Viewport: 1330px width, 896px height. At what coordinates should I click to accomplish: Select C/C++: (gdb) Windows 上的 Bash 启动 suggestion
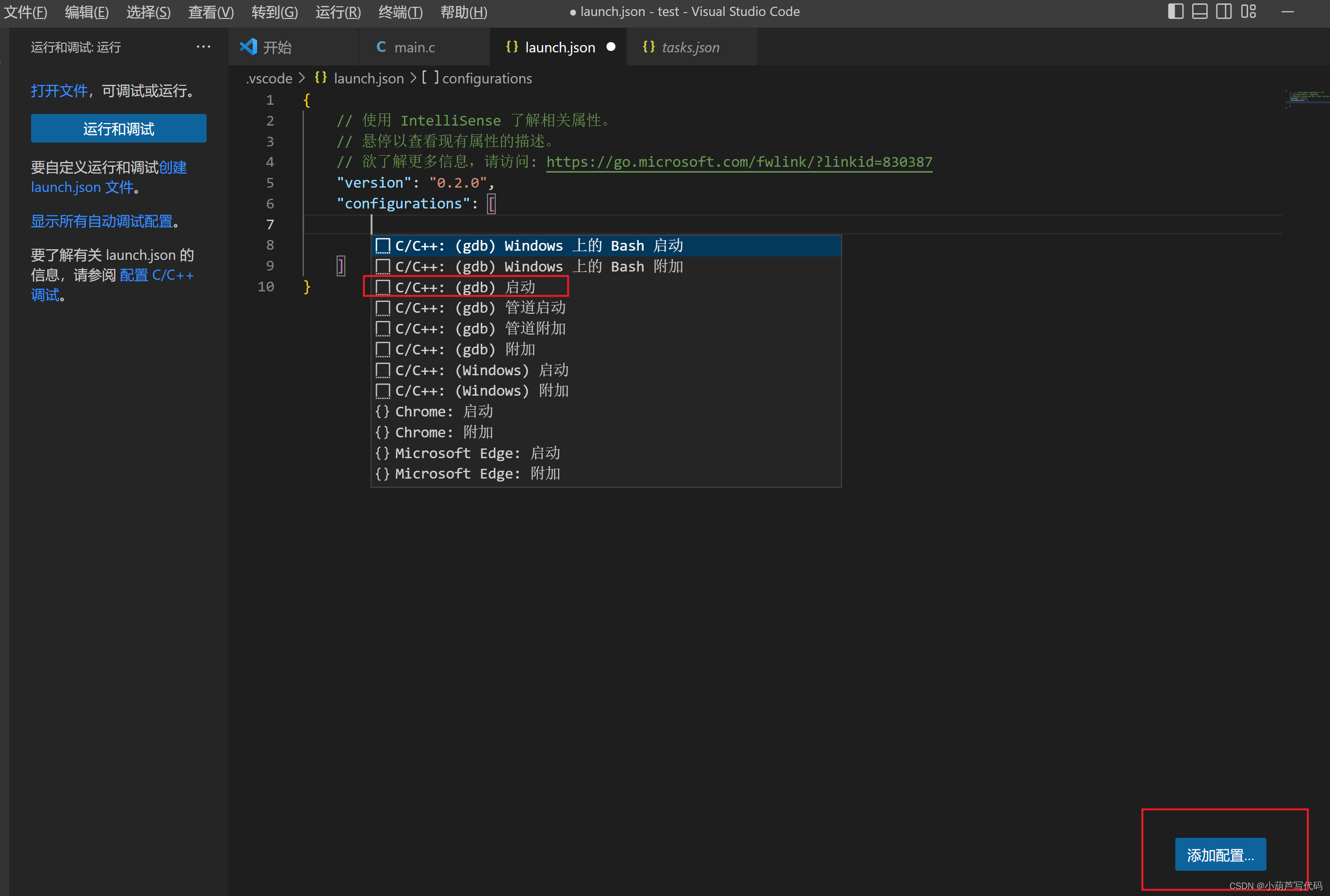(538, 246)
